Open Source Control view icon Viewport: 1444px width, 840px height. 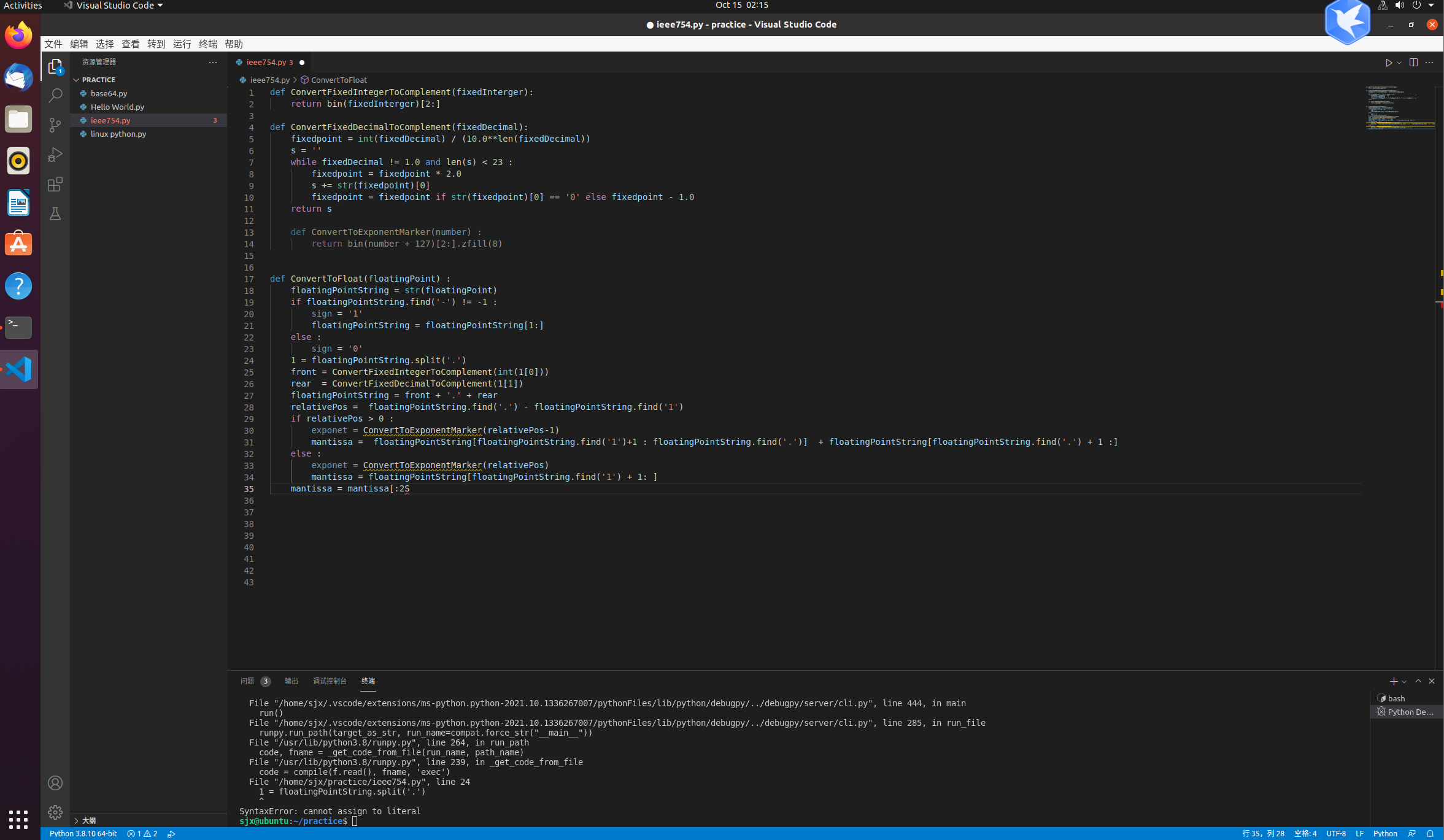(55, 125)
